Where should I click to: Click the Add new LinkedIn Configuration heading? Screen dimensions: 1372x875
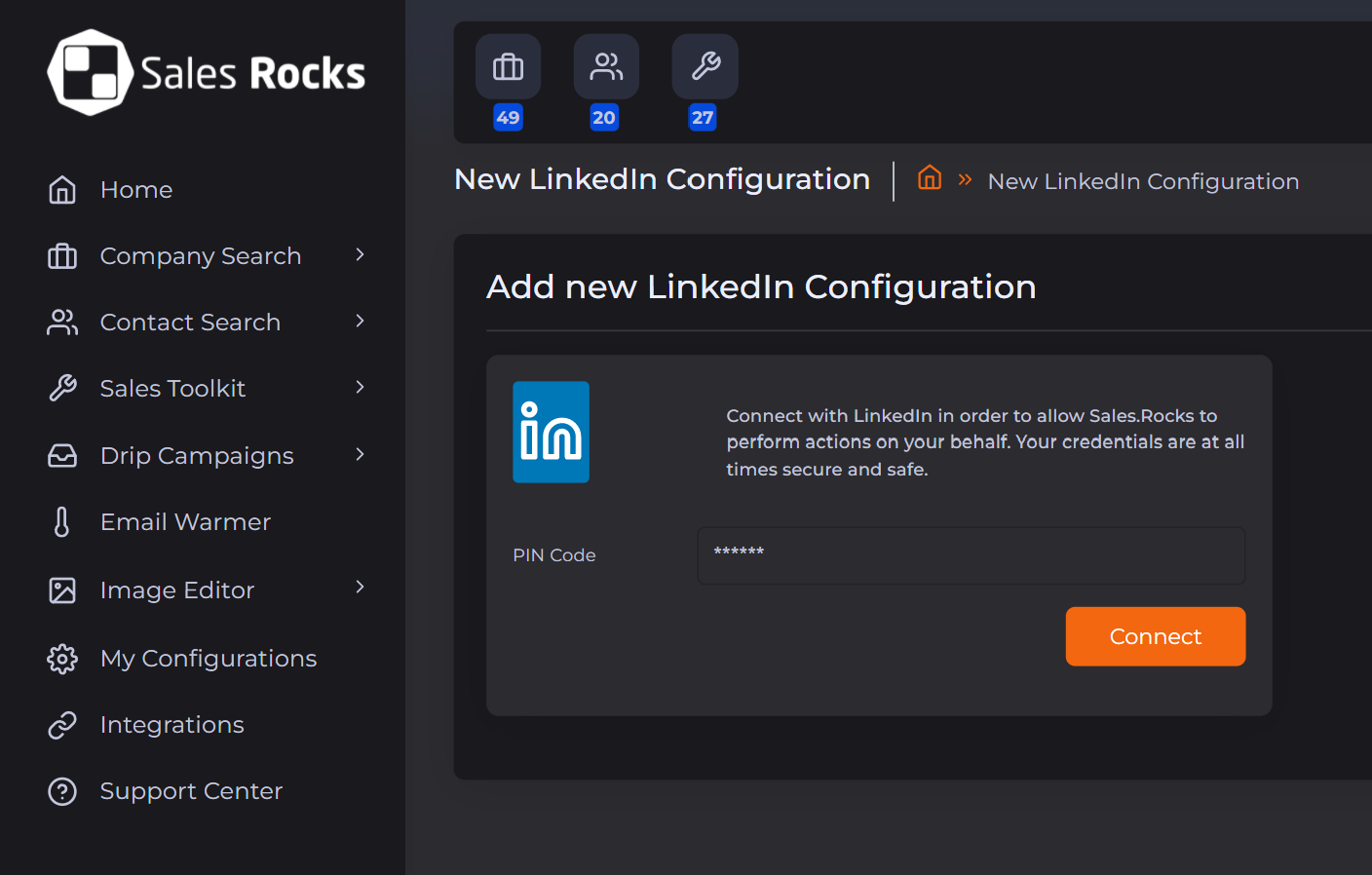tap(761, 287)
